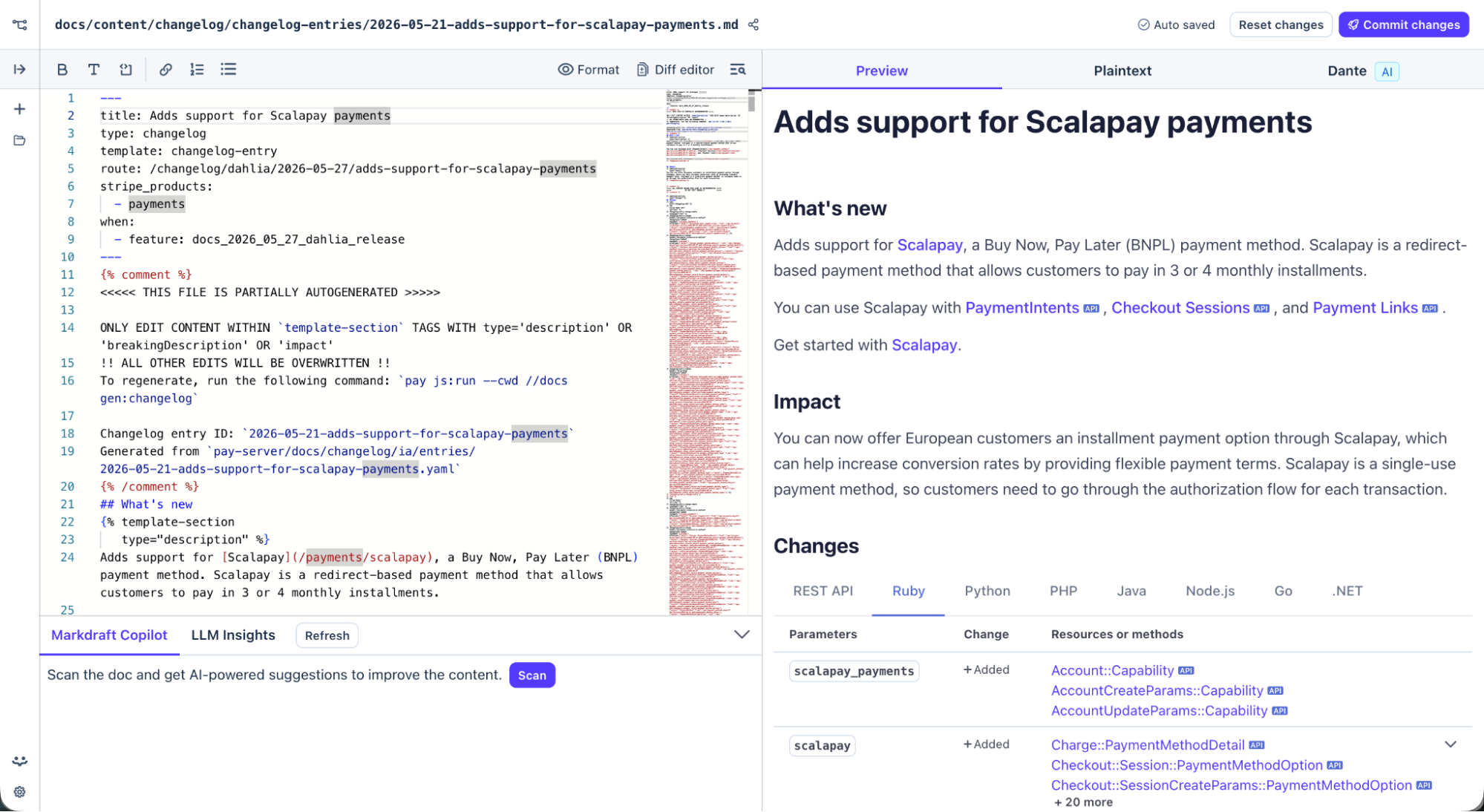The image size is (1484, 812).
Task: Toggle the Format preview eye button
Action: pos(589,70)
